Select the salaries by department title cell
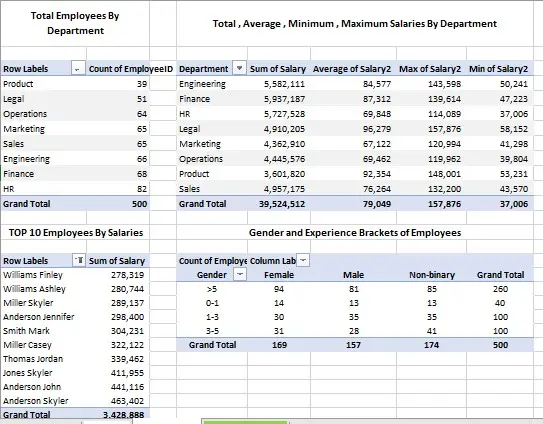 point(355,24)
